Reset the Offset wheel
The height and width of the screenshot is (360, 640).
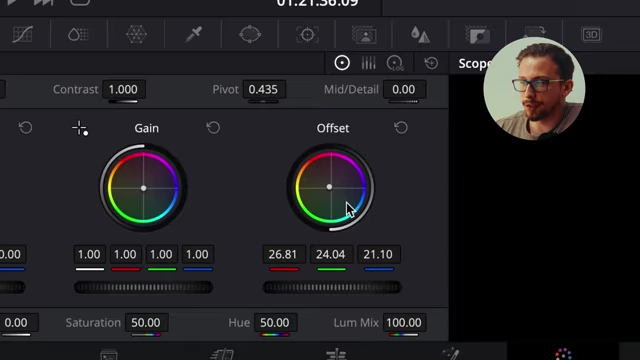[401, 128]
